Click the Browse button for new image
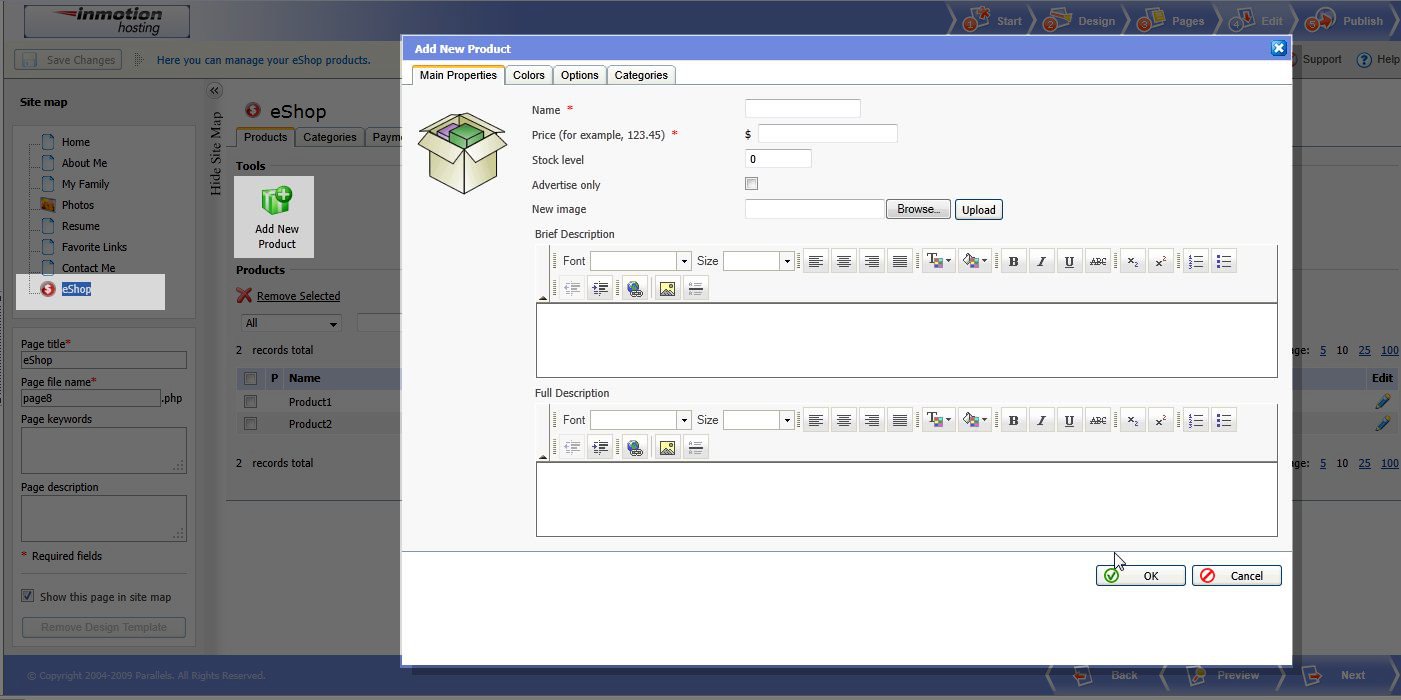 pos(918,209)
